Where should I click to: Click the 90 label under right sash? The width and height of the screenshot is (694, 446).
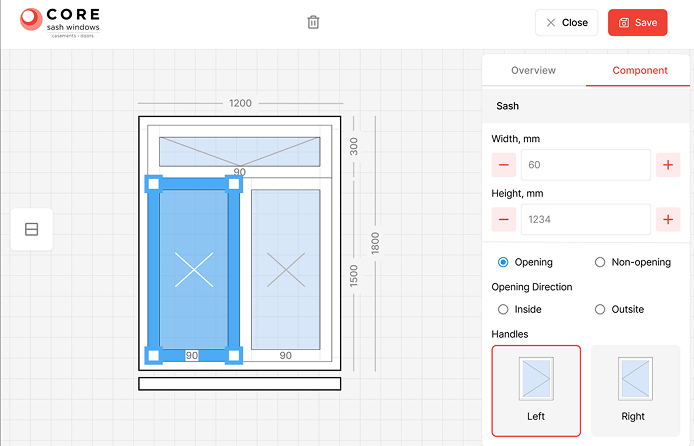click(x=285, y=355)
